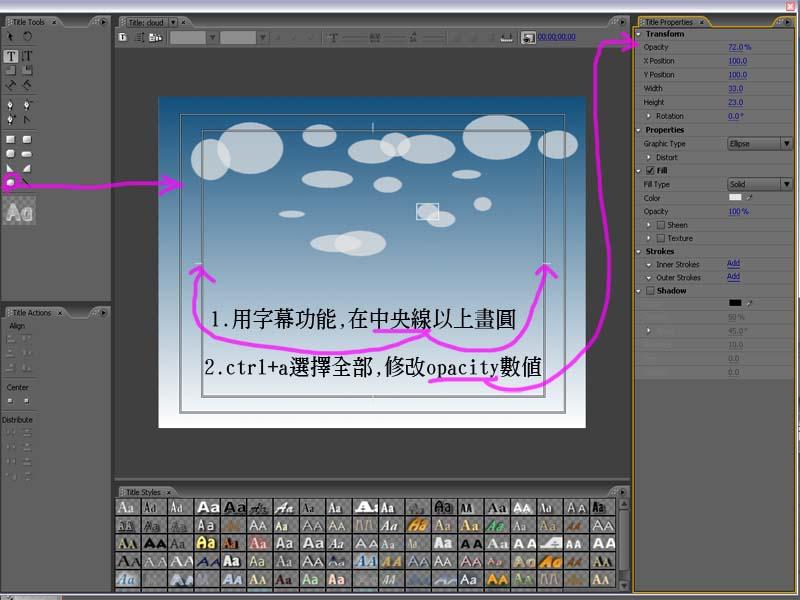Activate the Ellipse tool
This screenshot has height=600, width=800.
(x=10, y=181)
